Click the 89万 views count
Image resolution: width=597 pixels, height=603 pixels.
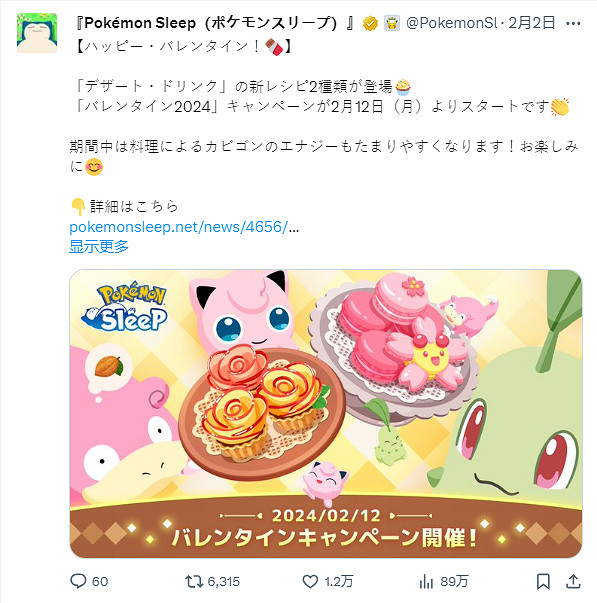454,581
